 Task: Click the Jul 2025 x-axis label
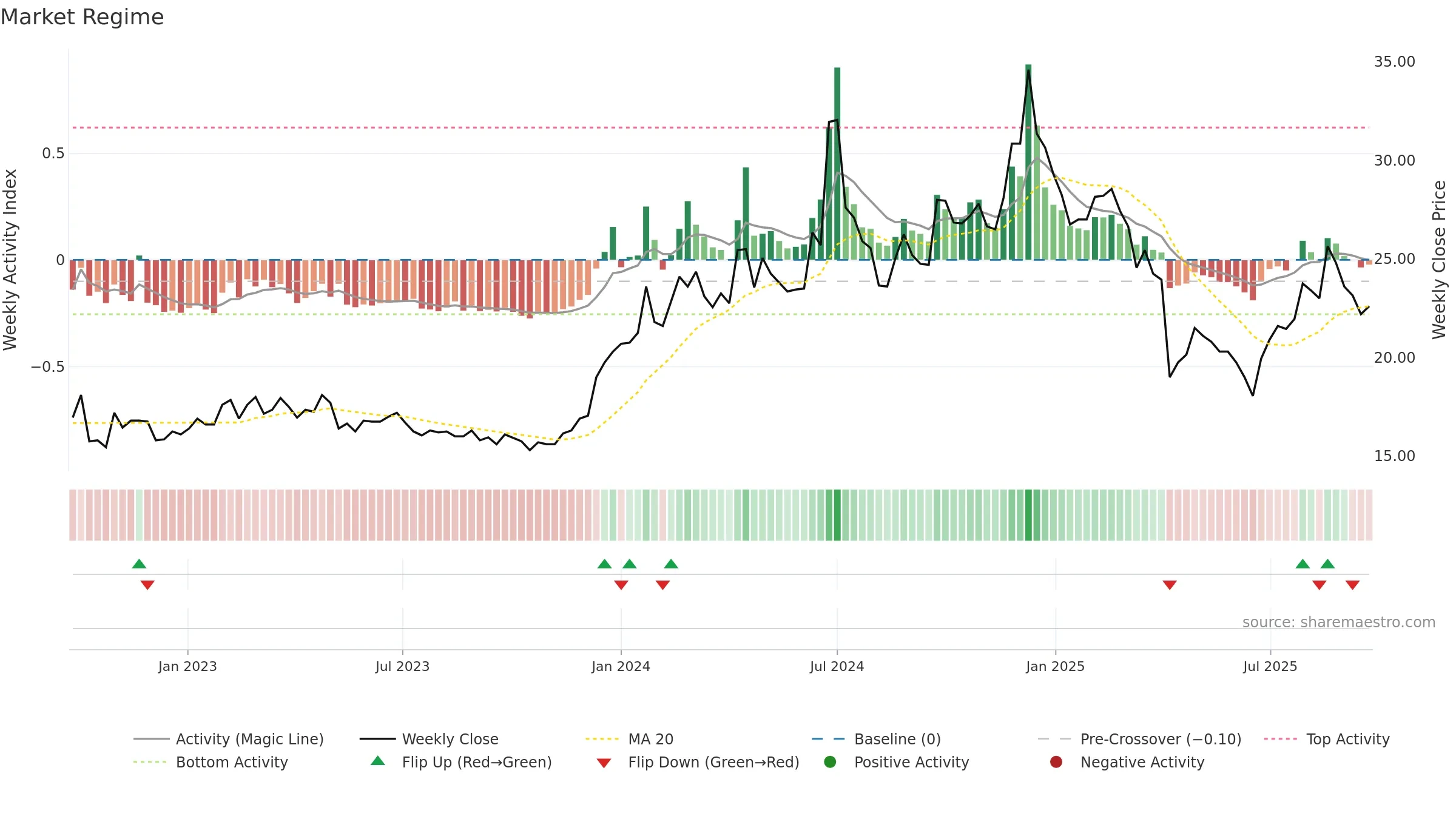coord(1270,666)
